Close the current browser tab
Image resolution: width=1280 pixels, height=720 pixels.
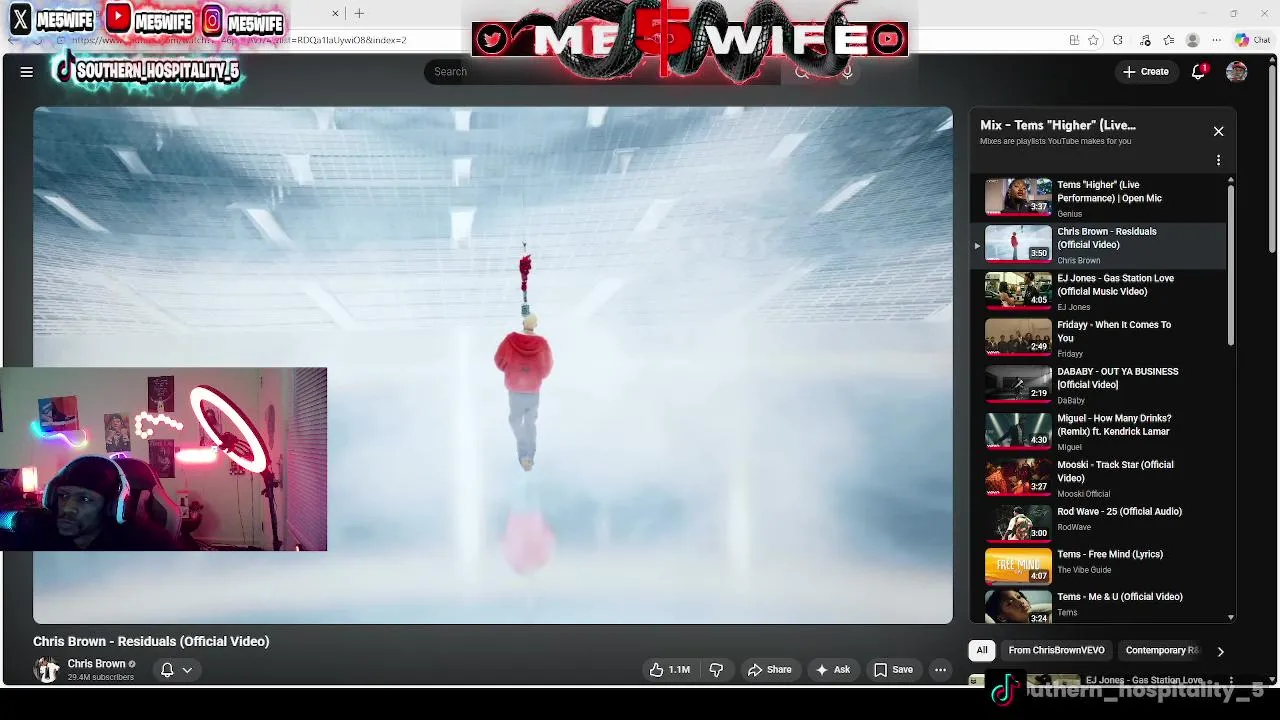(x=336, y=13)
